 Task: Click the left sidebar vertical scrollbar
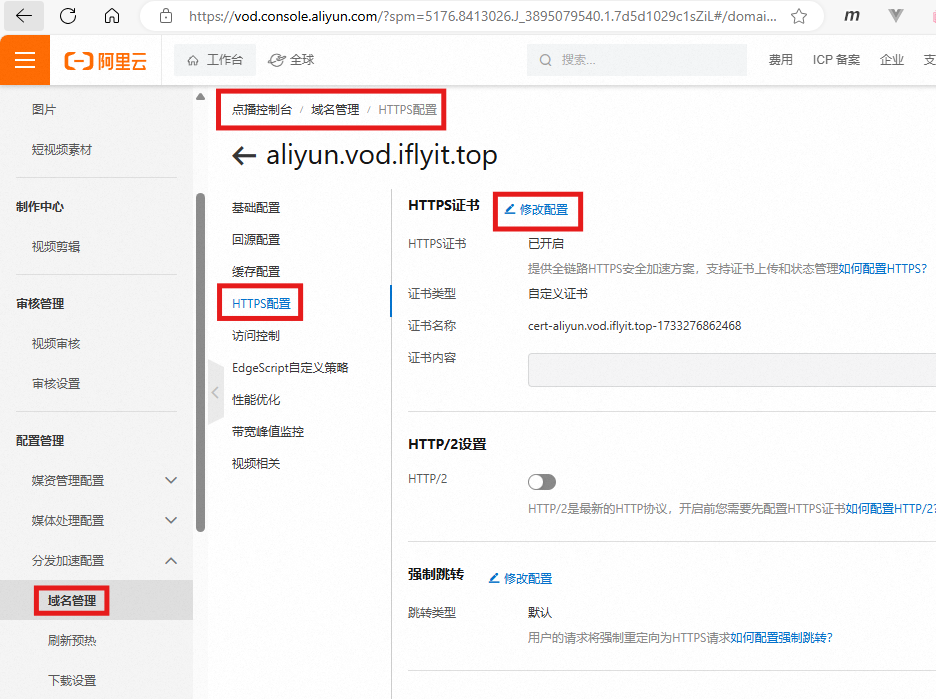(x=201, y=360)
